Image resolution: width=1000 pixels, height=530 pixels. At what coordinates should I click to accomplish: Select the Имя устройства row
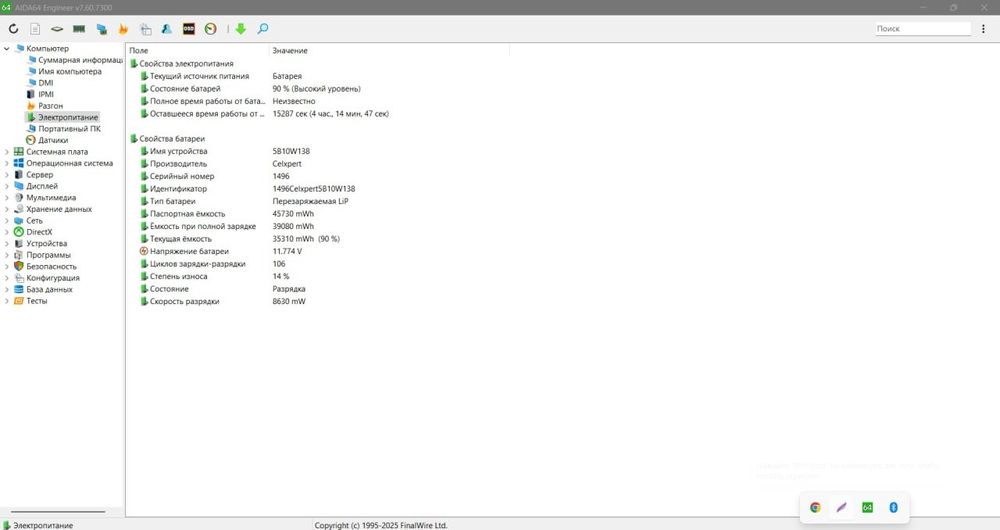(x=225, y=151)
